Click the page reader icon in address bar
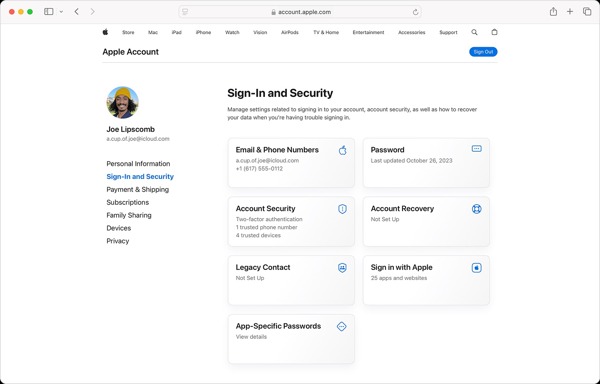600x384 pixels. (185, 12)
